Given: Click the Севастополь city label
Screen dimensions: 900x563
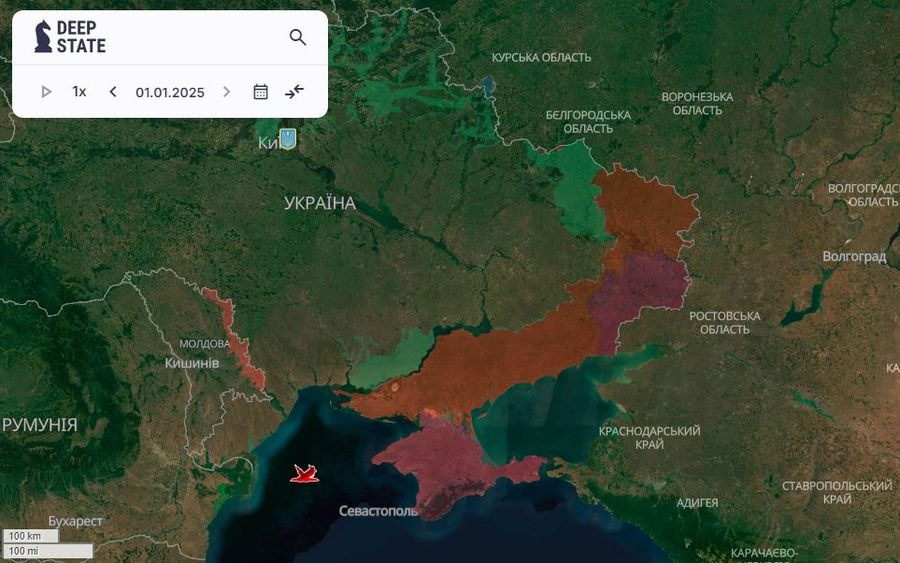Looking at the screenshot, I should 378,511.
